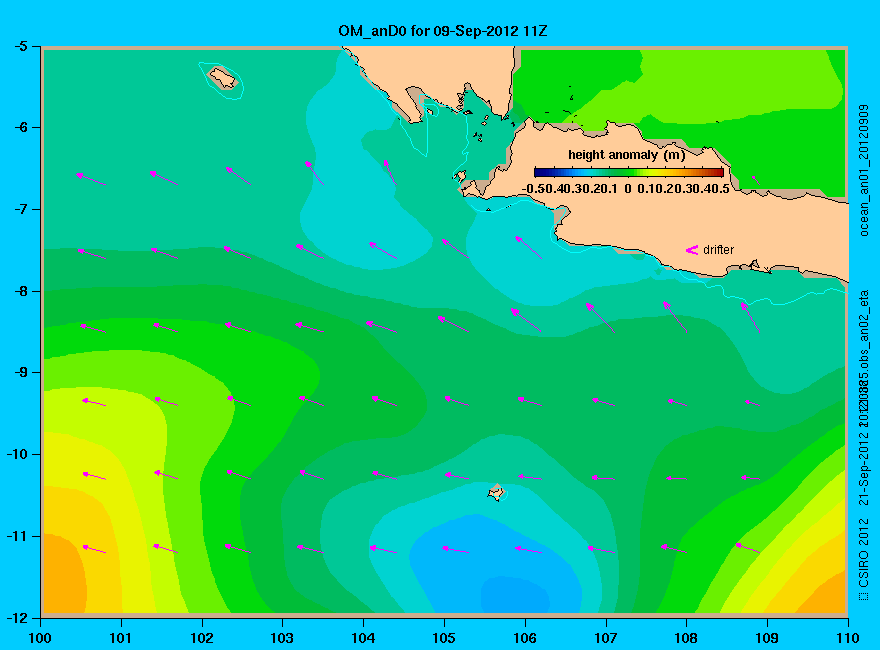Click the '102' longitude axis label
The image size is (880, 650).
[x=201, y=638]
